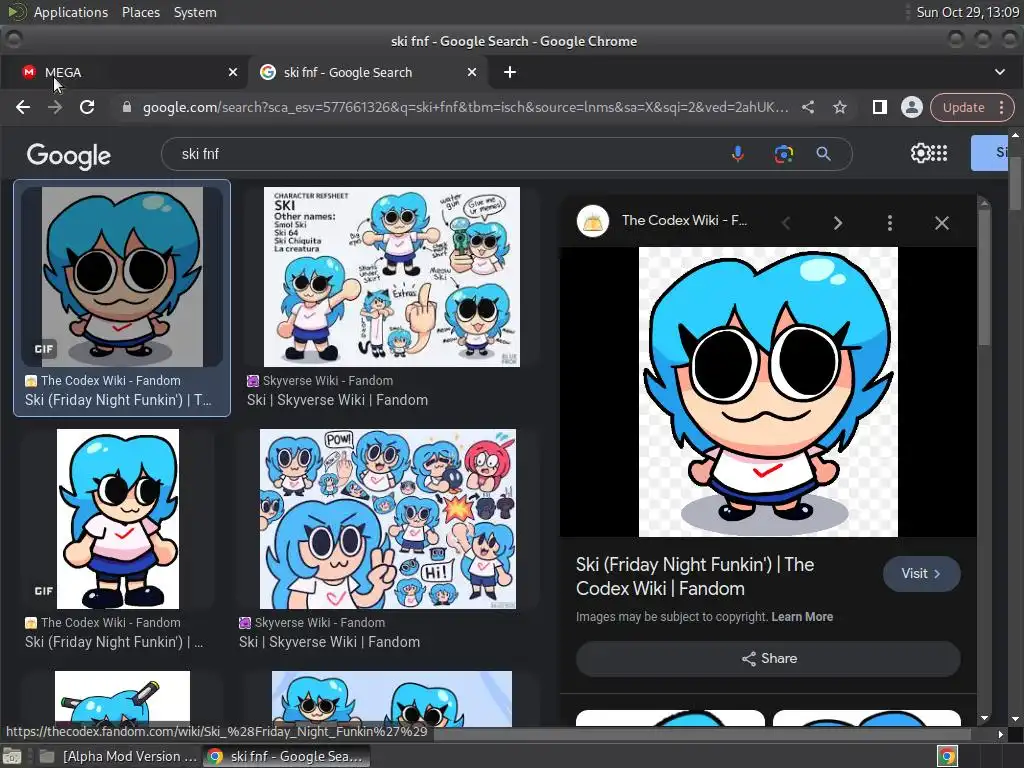The width and height of the screenshot is (1024, 768).
Task: Click Chrome icon in system tray
Action: [947, 756]
